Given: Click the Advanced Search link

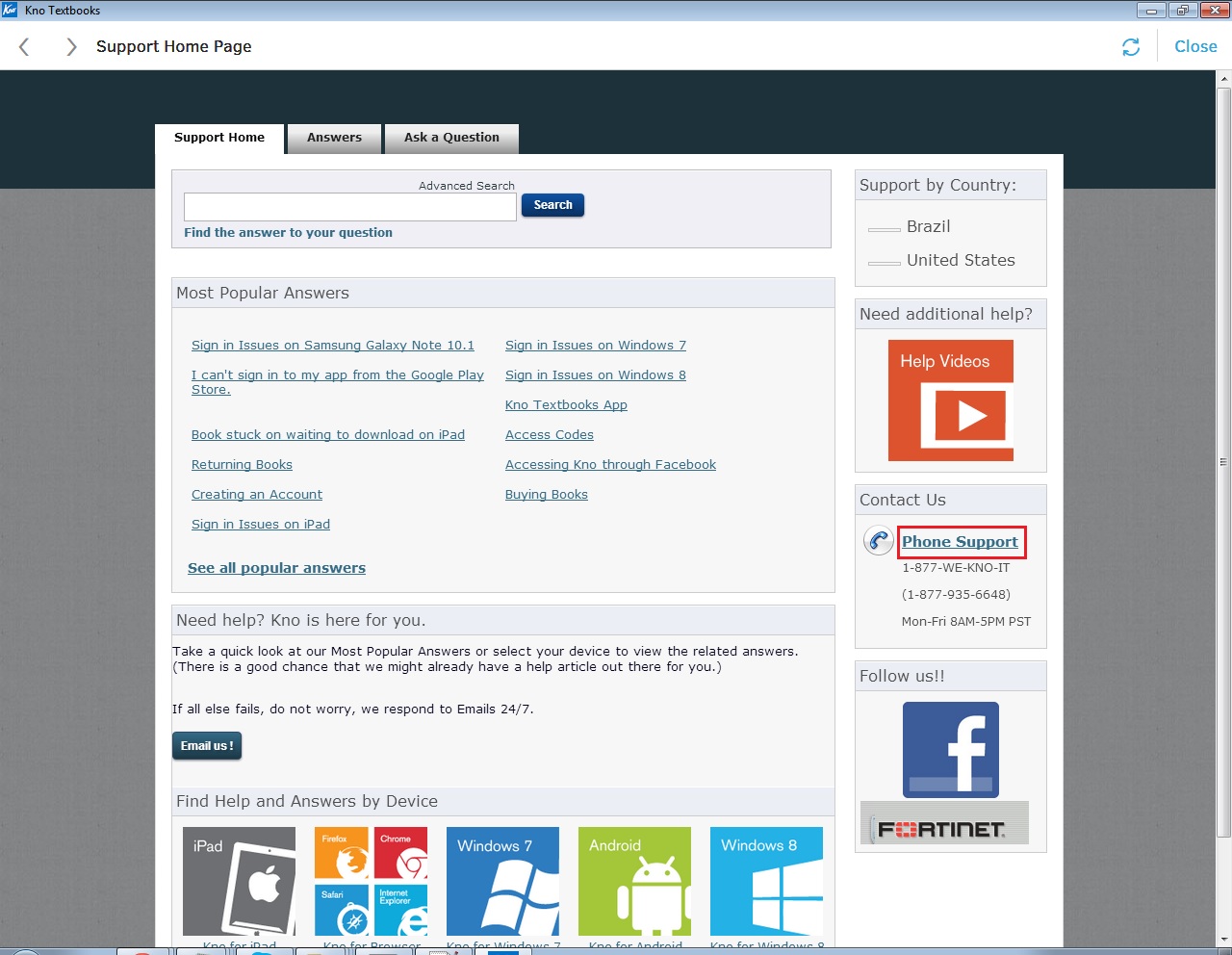Looking at the screenshot, I should click(467, 186).
